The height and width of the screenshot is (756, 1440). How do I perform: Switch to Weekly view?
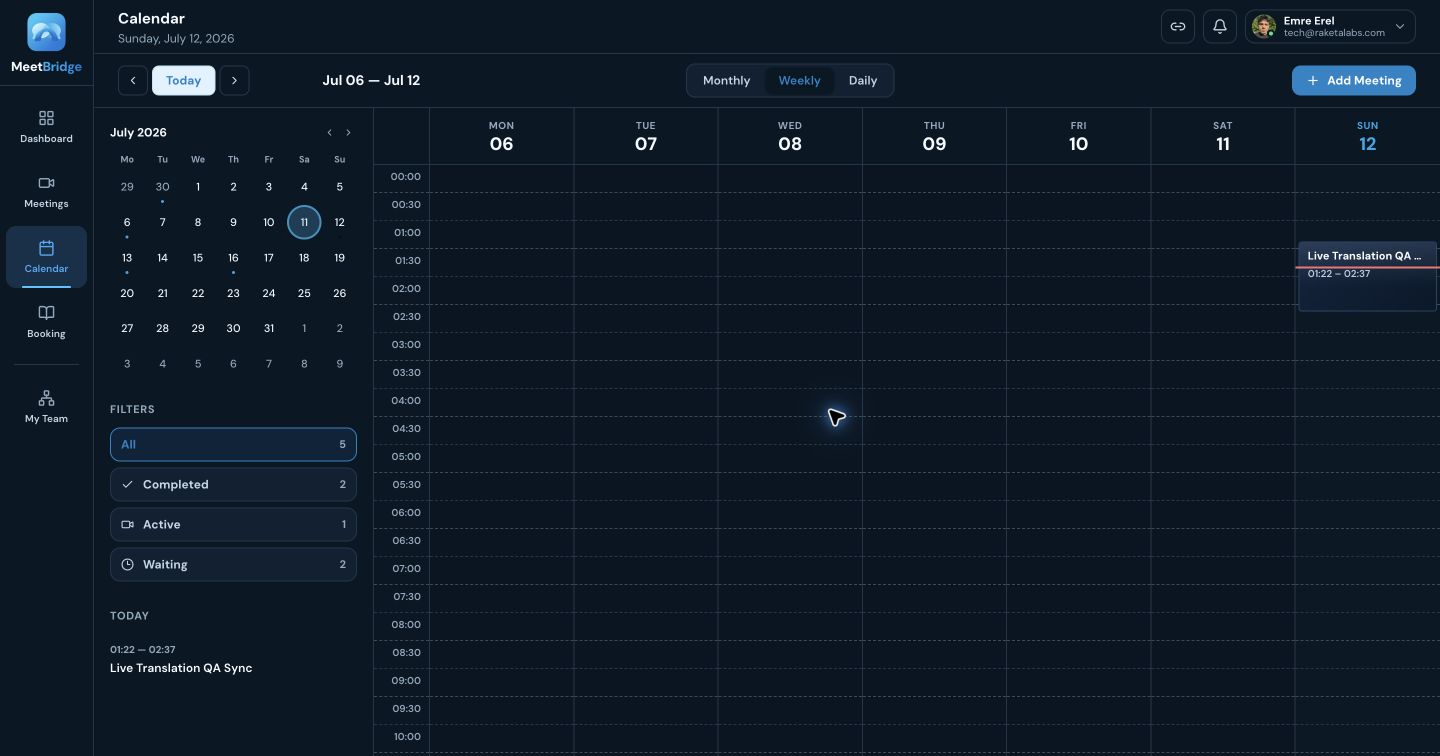coord(799,80)
